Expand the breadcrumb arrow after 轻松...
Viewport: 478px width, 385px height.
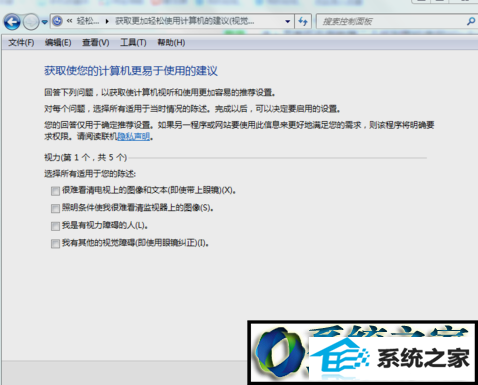pyautogui.click(x=107, y=22)
